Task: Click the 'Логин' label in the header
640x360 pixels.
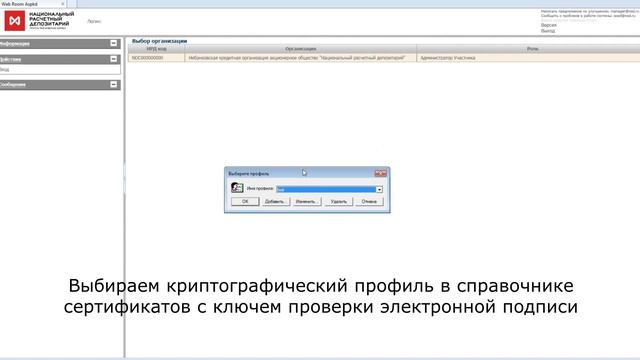Action: click(94, 21)
